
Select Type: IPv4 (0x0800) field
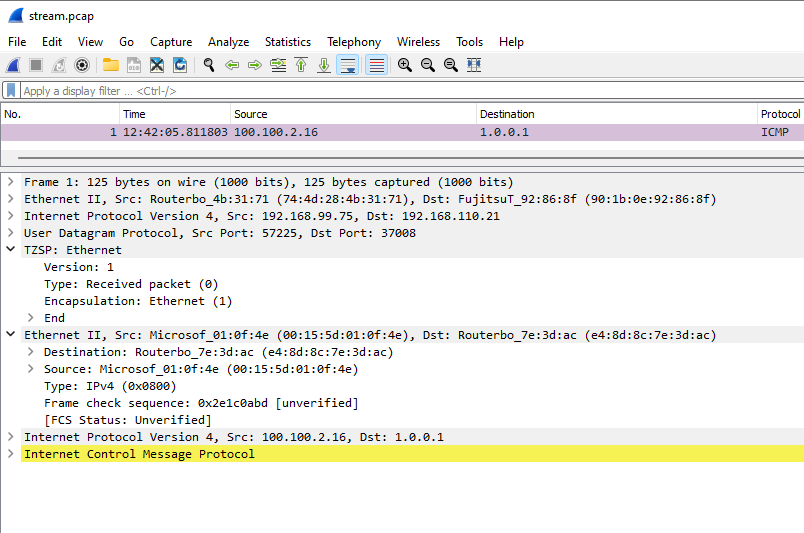point(110,386)
